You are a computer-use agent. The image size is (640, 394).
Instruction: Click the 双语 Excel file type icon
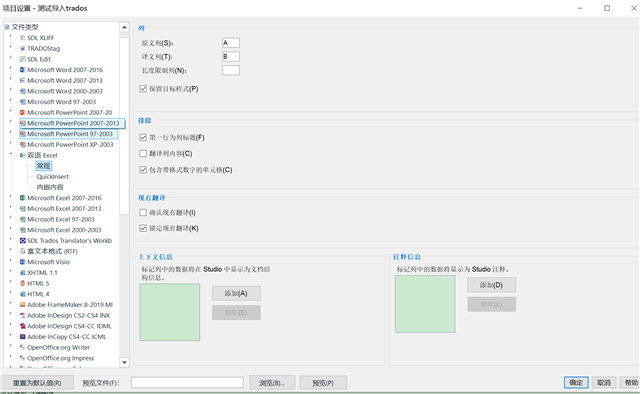(23, 155)
